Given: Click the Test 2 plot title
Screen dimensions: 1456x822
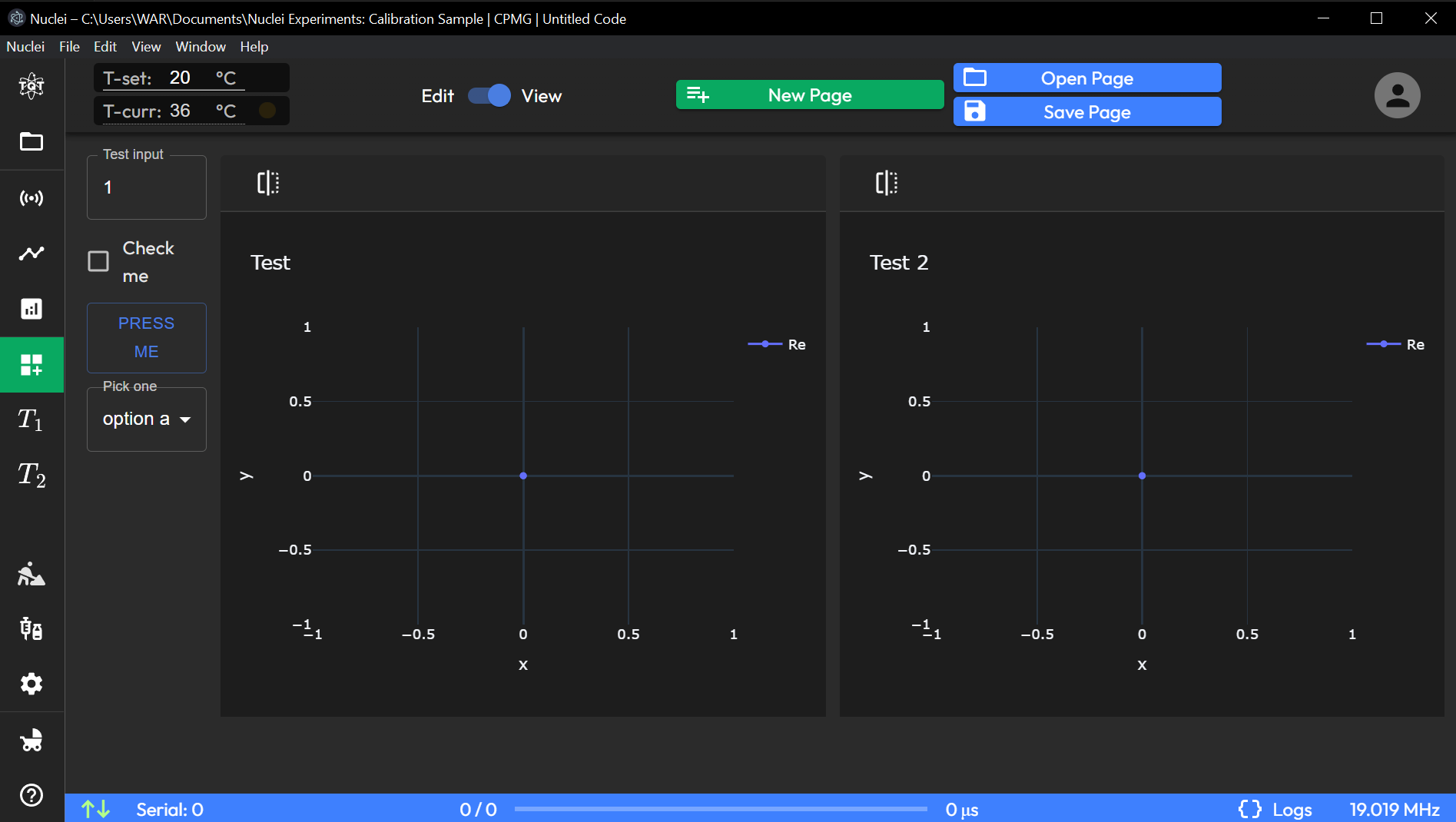Looking at the screenshot, I should 899,263.
